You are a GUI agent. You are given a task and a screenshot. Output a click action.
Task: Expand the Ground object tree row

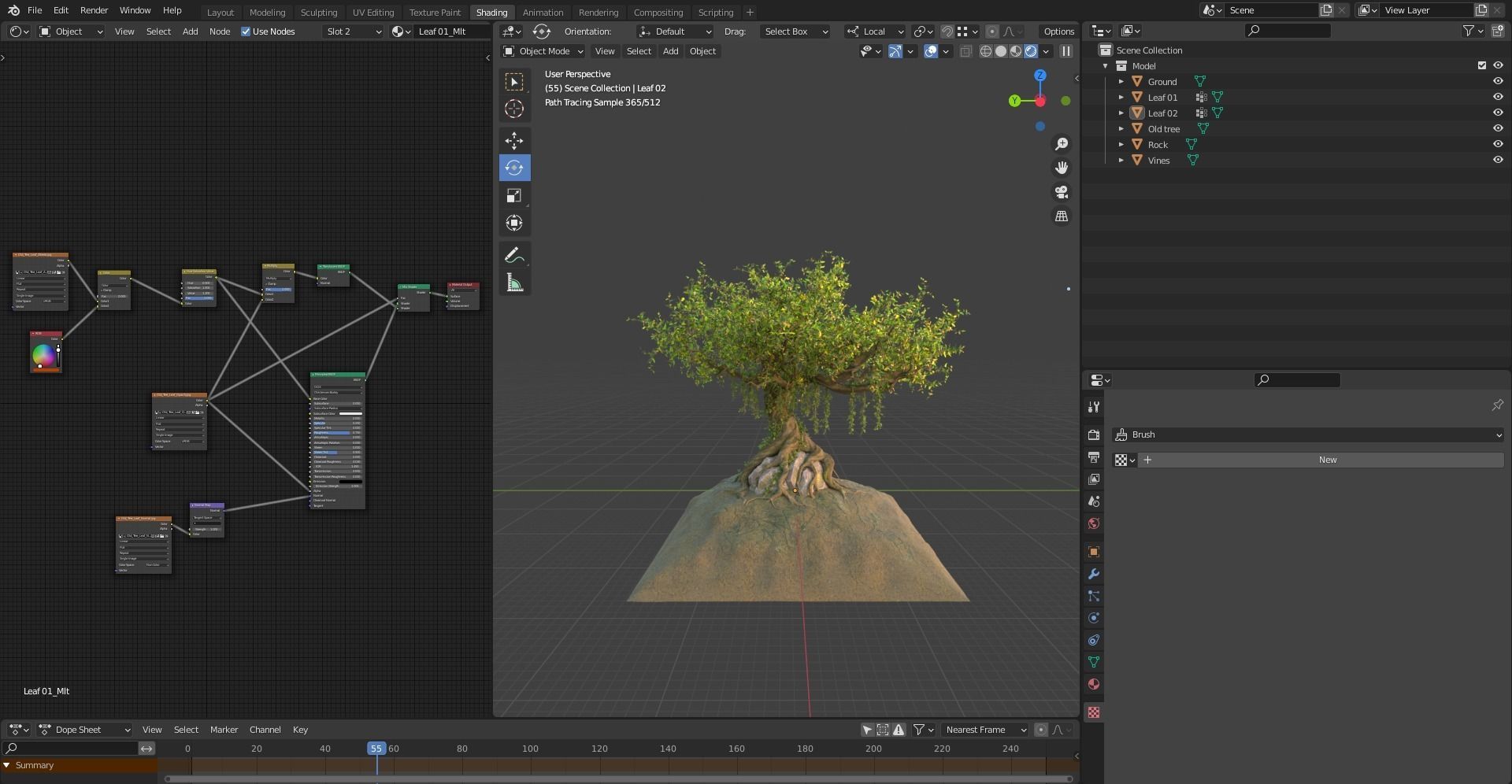point(1121,81)
